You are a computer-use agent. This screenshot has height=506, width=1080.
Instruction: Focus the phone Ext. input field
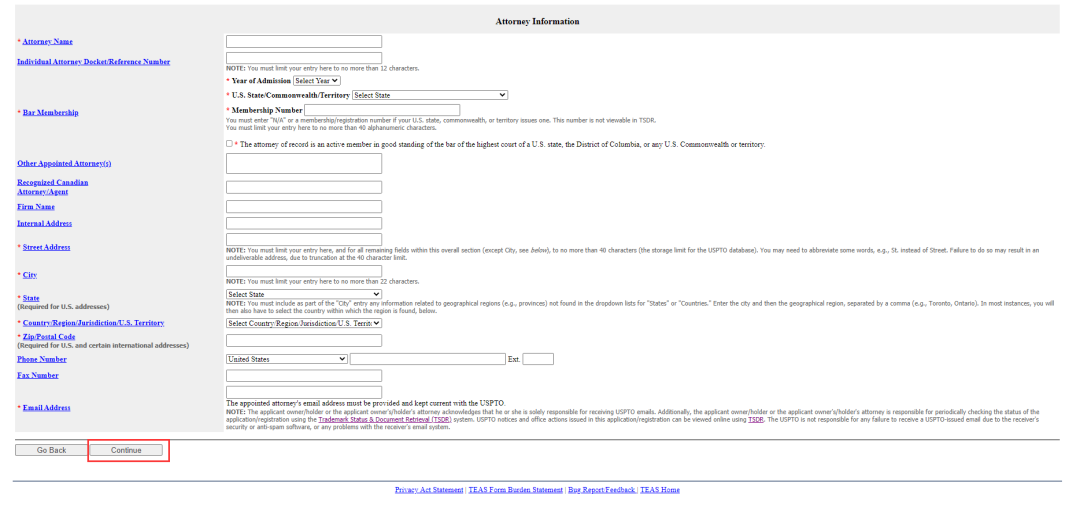(538, 359)
